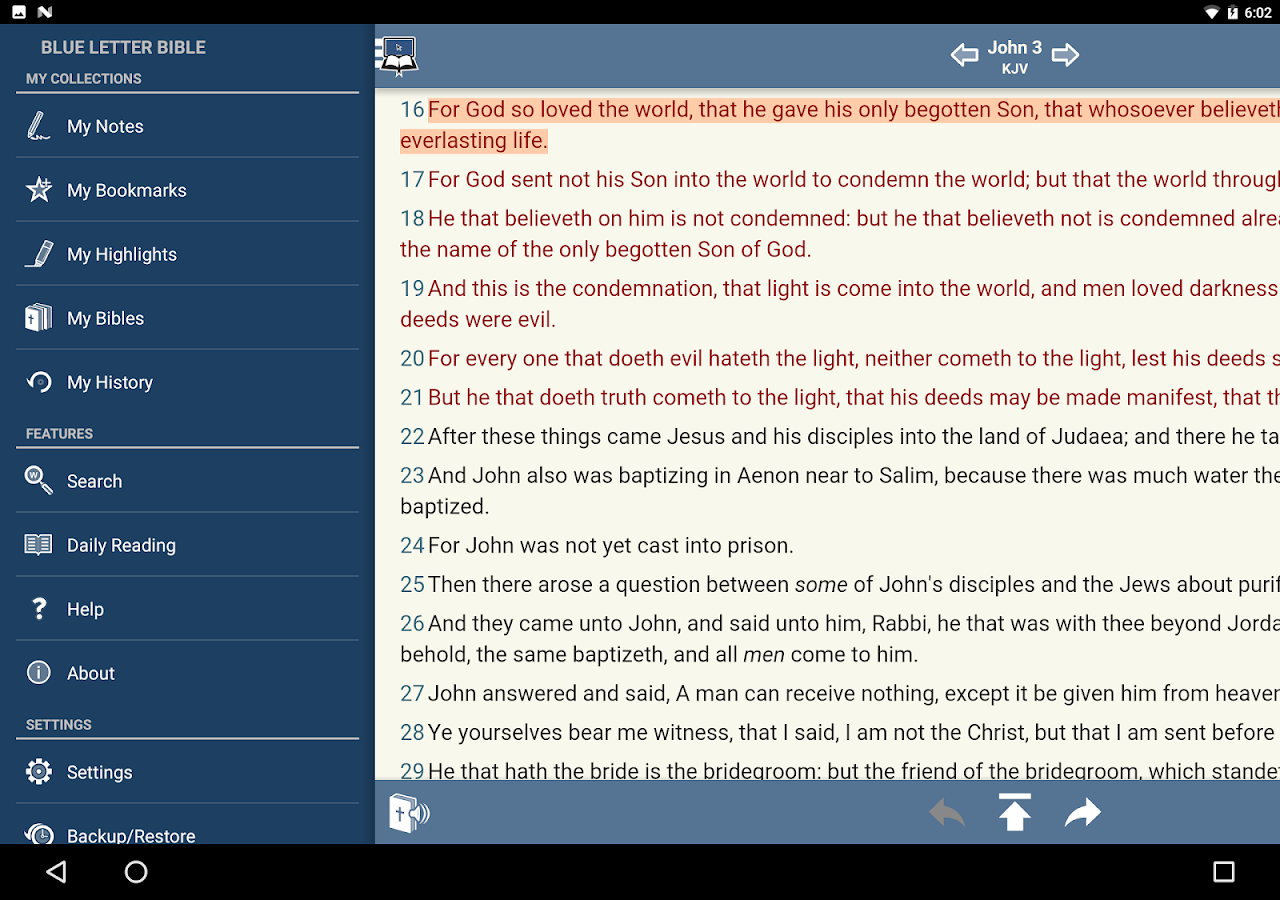Open the My Bookmarks menu entry
Image resolution: width=1280 pixels, height=900 pixels.
[187, 190]
